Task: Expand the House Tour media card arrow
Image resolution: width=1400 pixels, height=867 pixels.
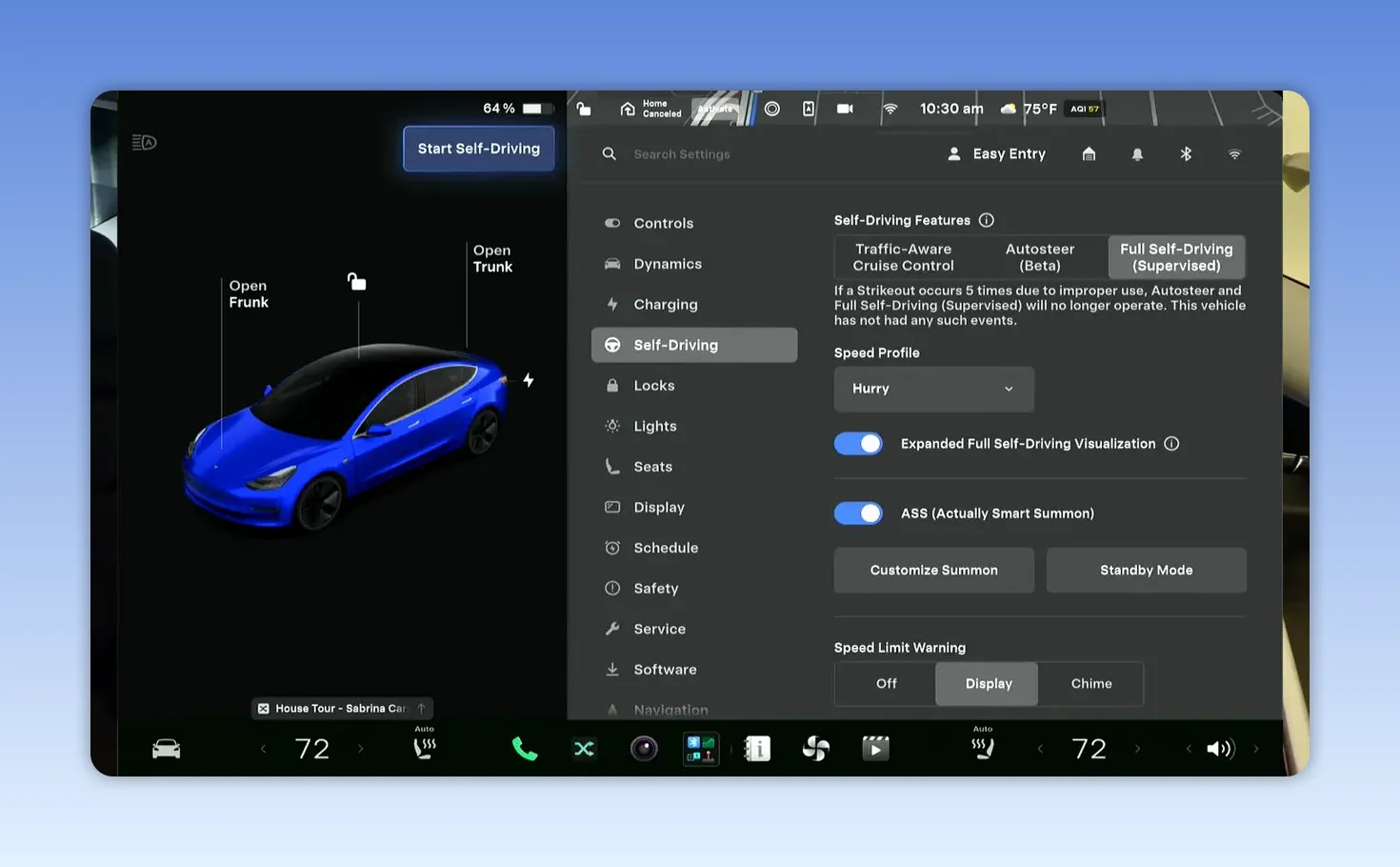Action: tap(421, 708)
